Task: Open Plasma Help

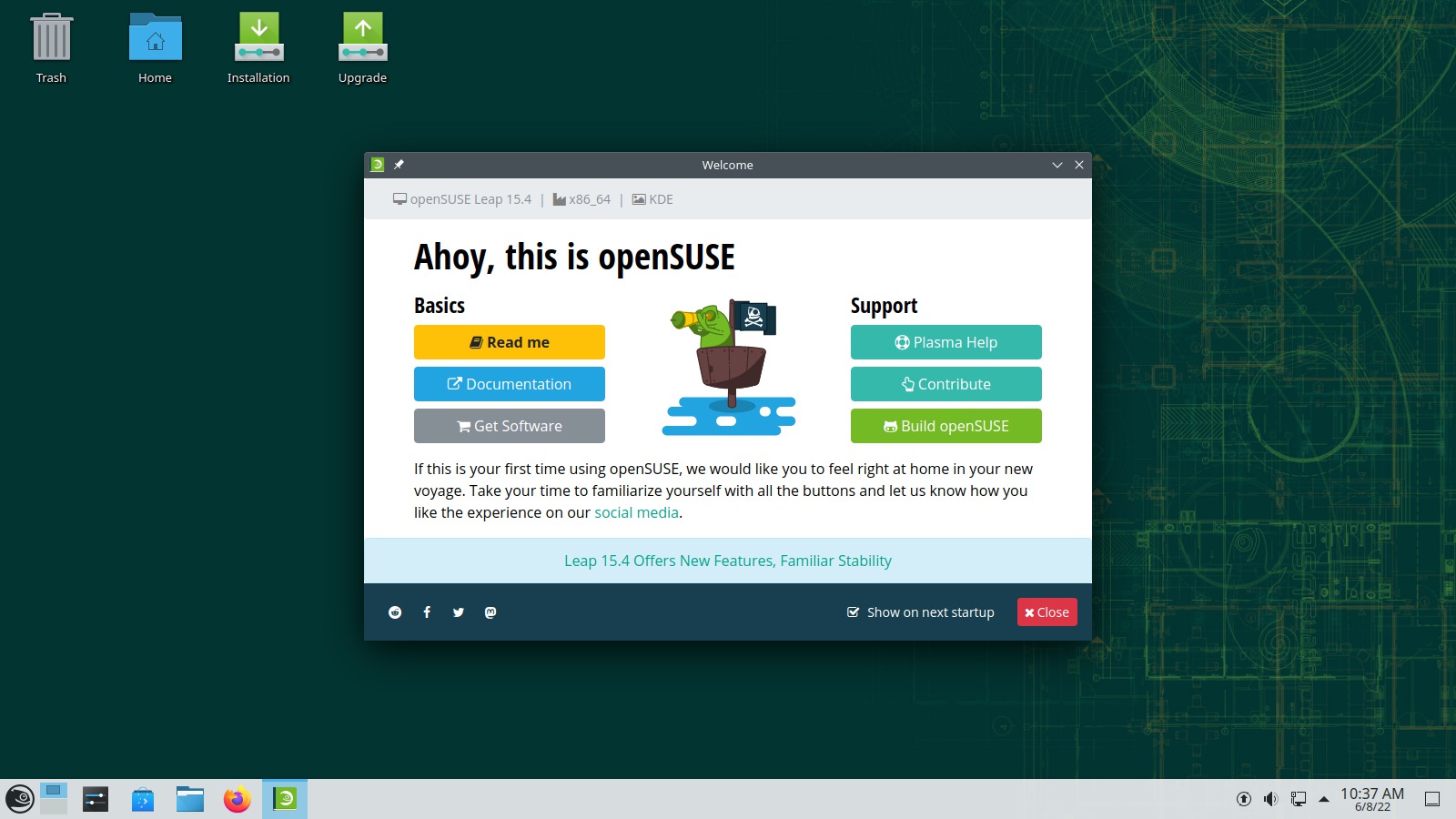Action: (x=946, y=342)
